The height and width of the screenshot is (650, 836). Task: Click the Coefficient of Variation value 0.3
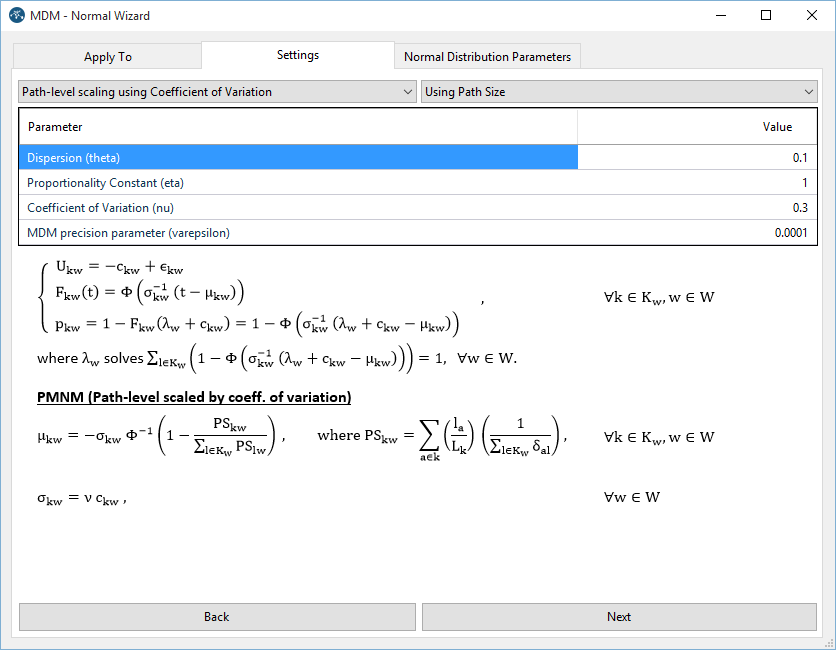point(696,208)
